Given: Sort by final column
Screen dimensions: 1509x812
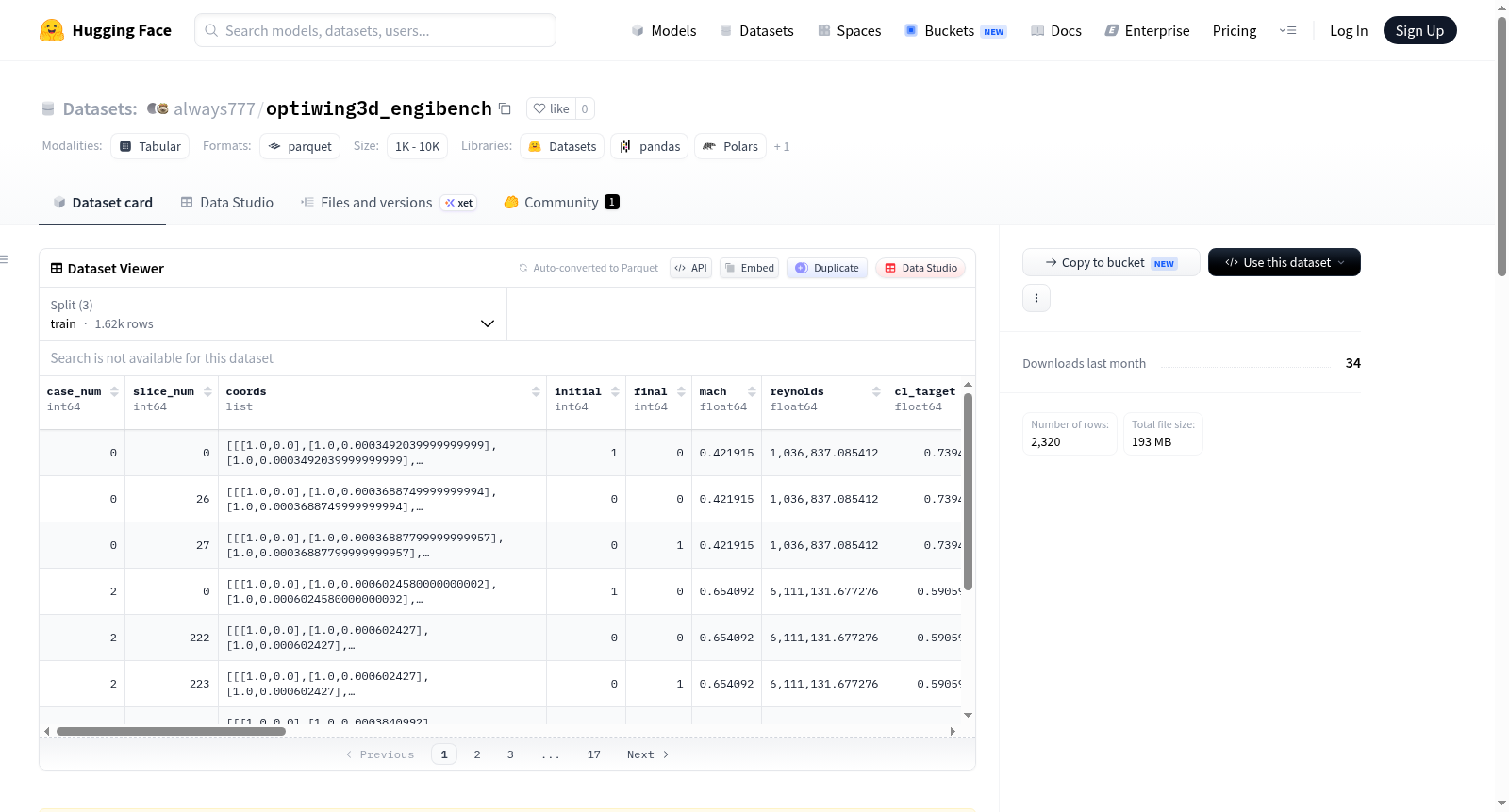Looking at the screenshot, I should coord(681,391).
